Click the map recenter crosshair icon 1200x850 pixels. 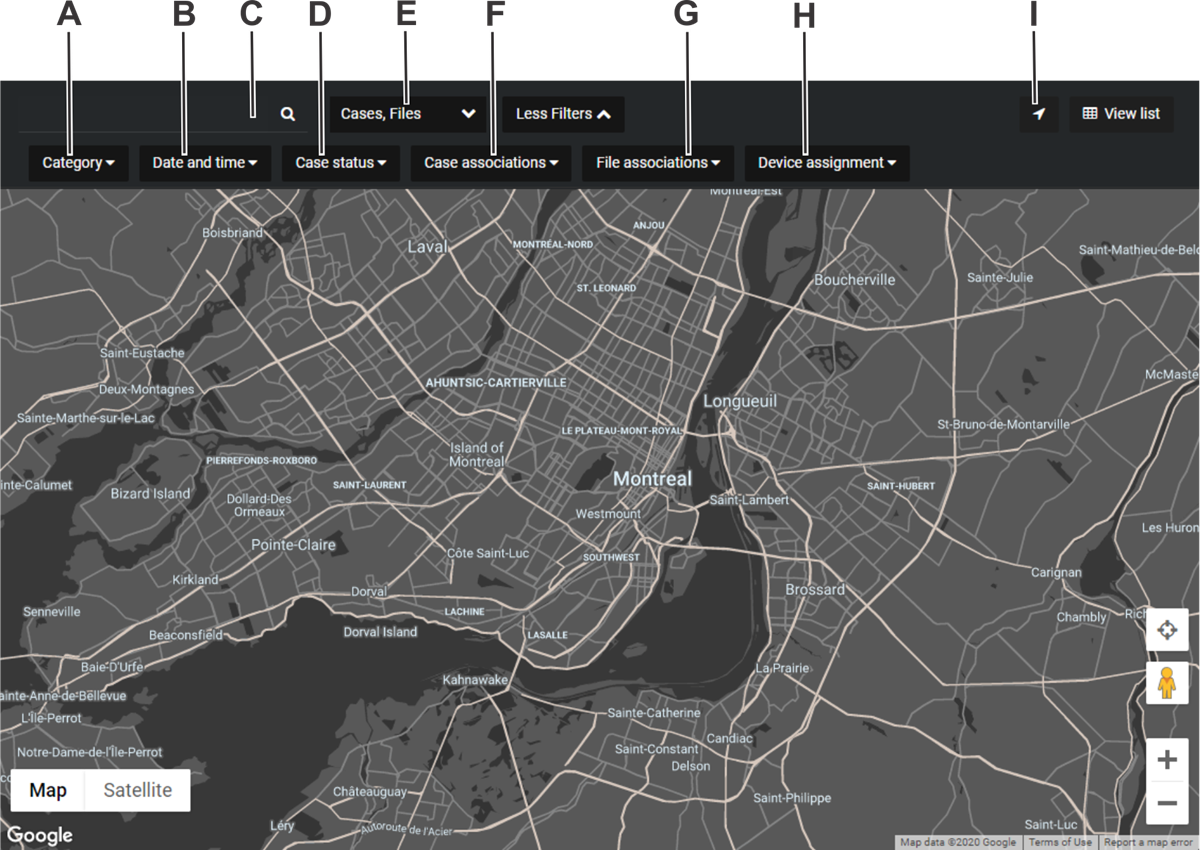[x=1166, y=630]
